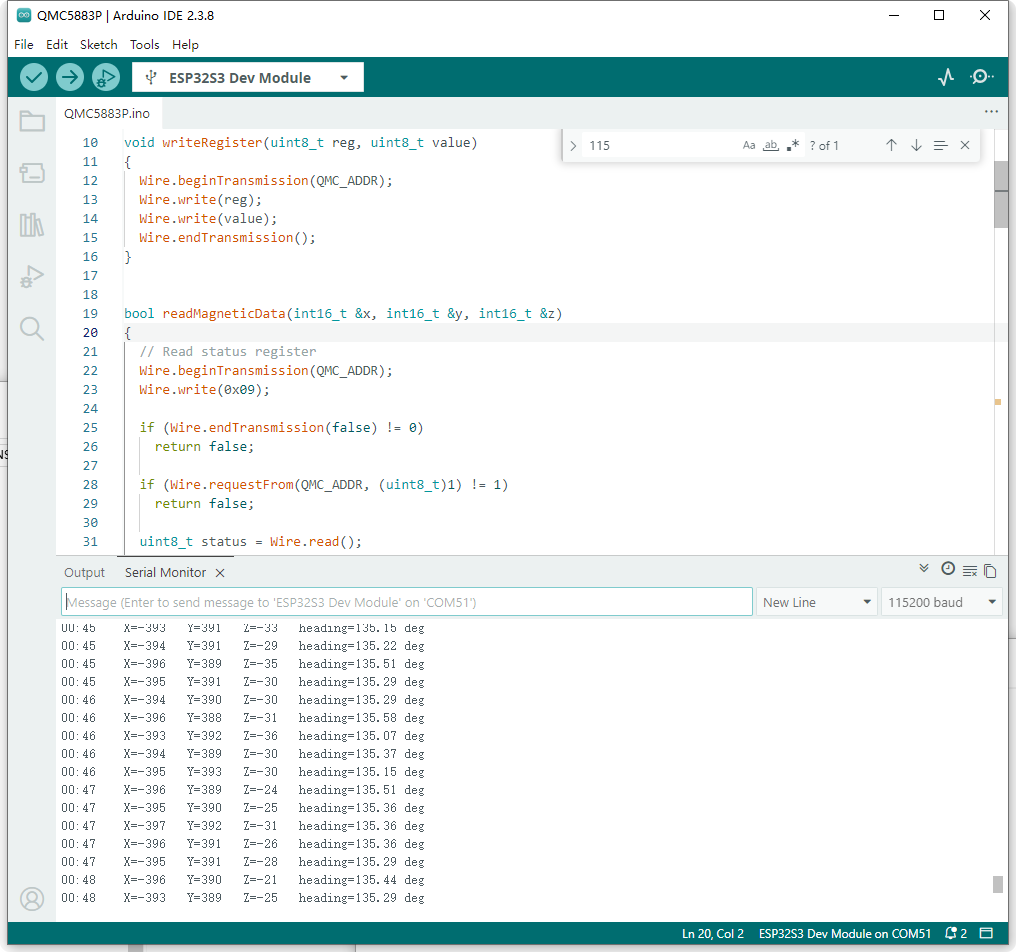Toggle serial monitor autoscroll
This screenshot has width=1016, height=952.
pyautogui.click(x=924, y=568)
